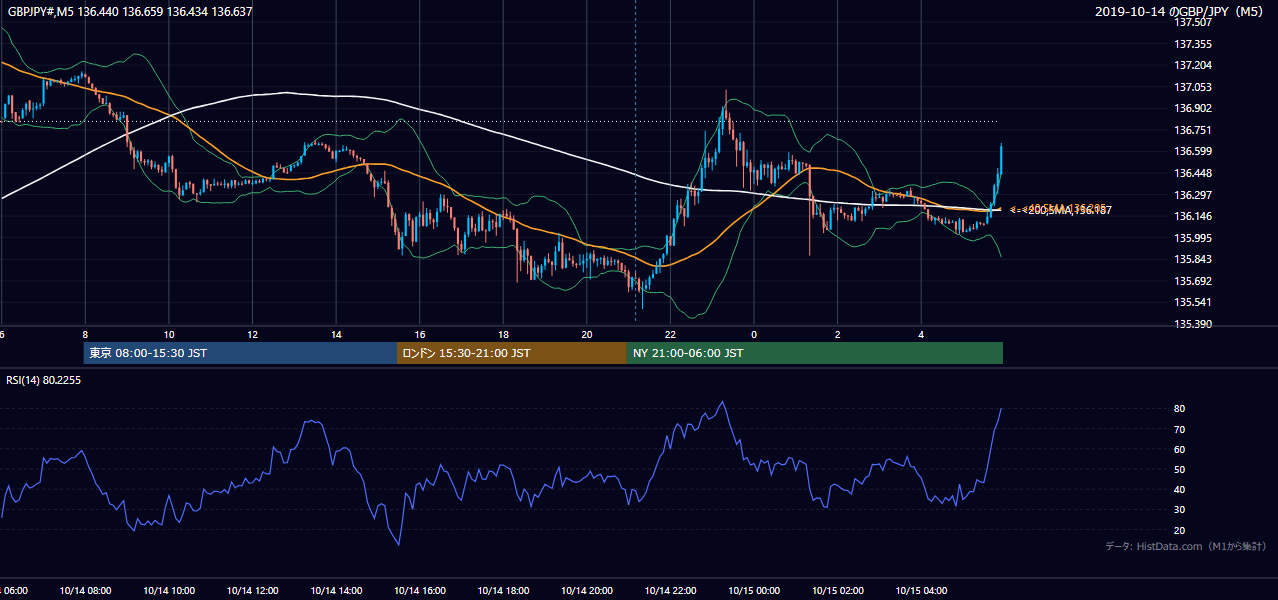Click hour tick 22 below the price chart

pos(670,334)
